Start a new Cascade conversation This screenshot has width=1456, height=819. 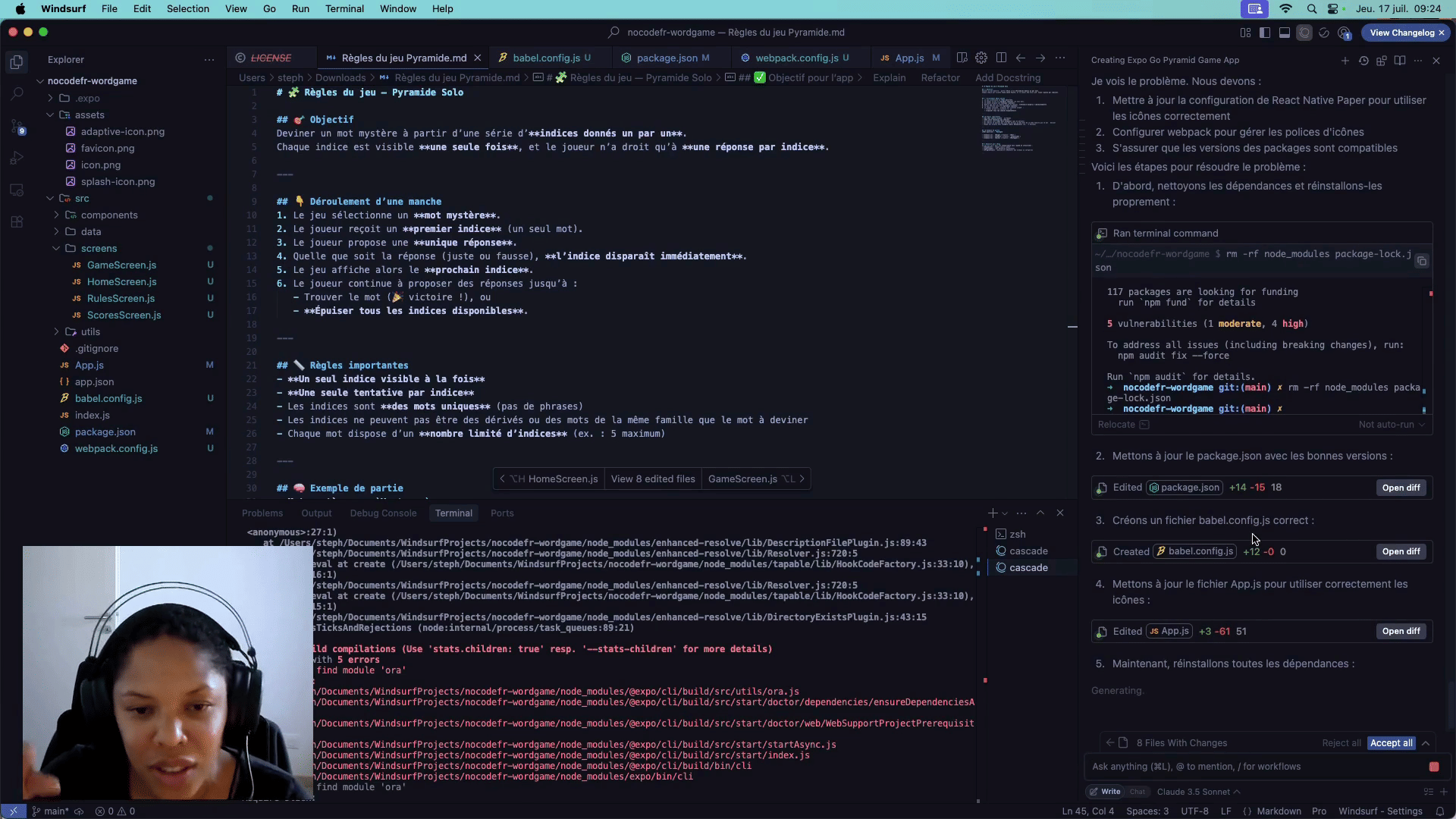click(1345, 60)
